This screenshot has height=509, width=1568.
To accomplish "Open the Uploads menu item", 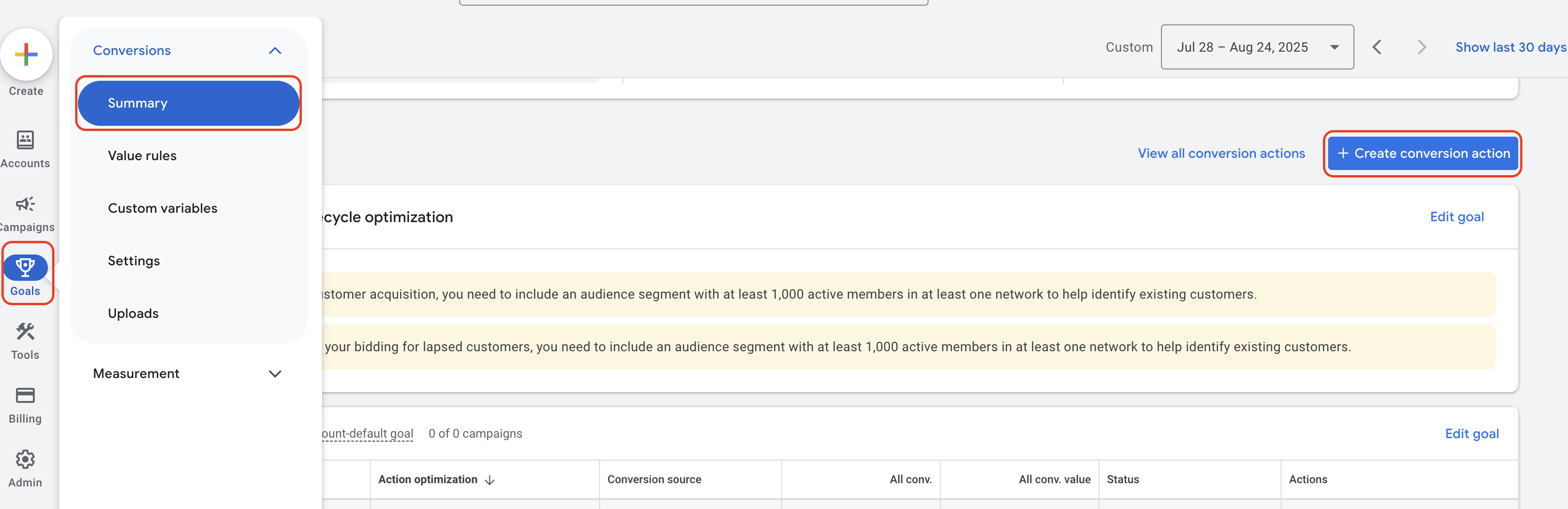I will click(133, 314).
